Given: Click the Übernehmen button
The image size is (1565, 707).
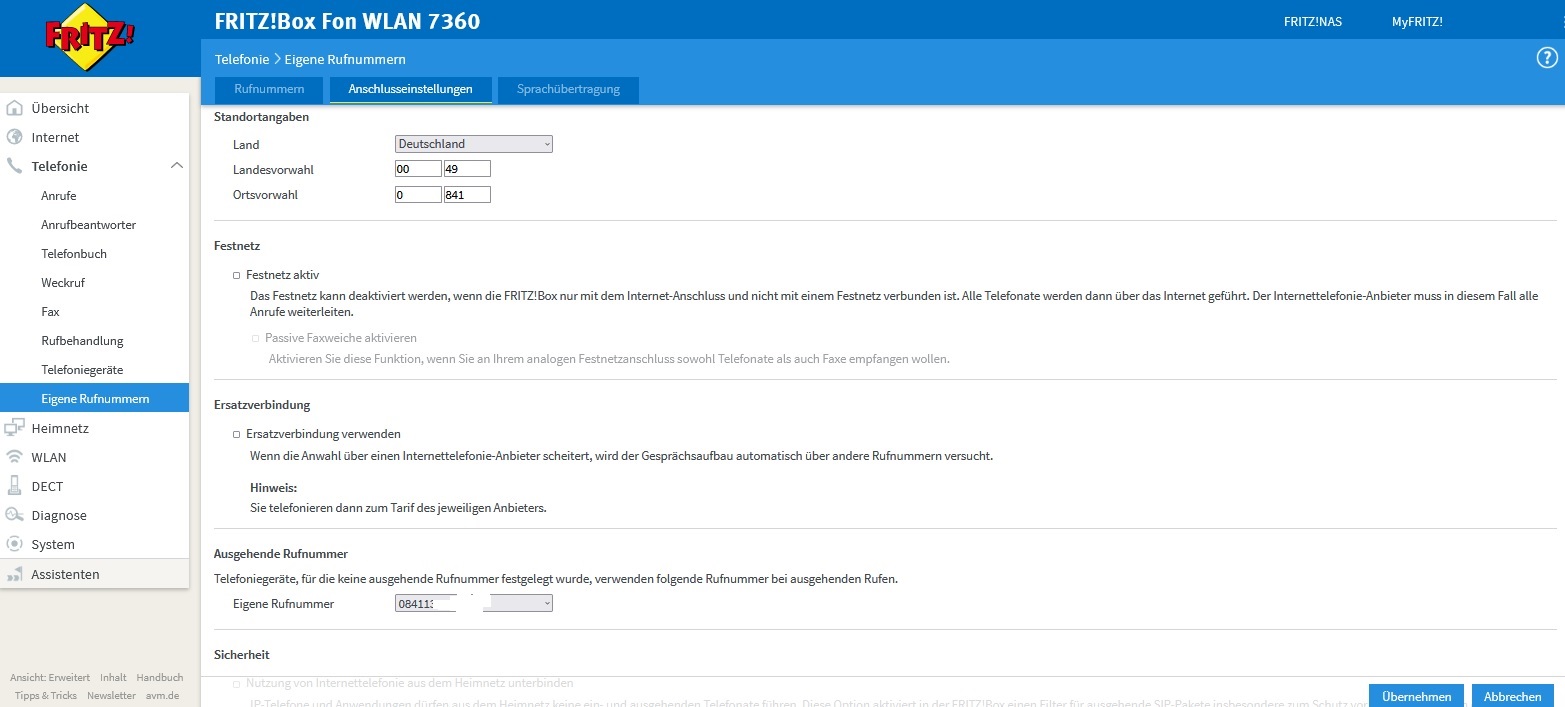Looking at the screenshot, I should [1416, 696].
